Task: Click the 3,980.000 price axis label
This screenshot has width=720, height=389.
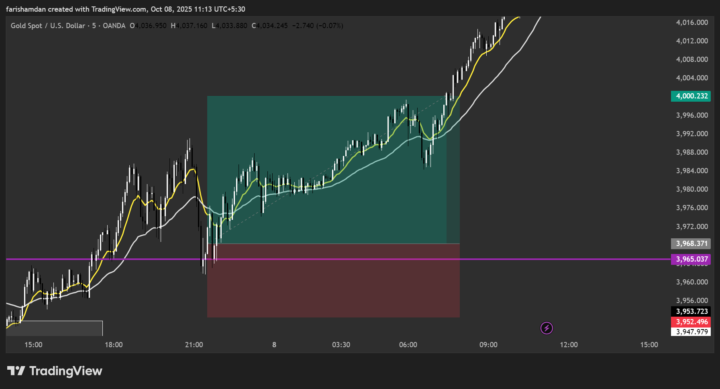Action: 692,189
